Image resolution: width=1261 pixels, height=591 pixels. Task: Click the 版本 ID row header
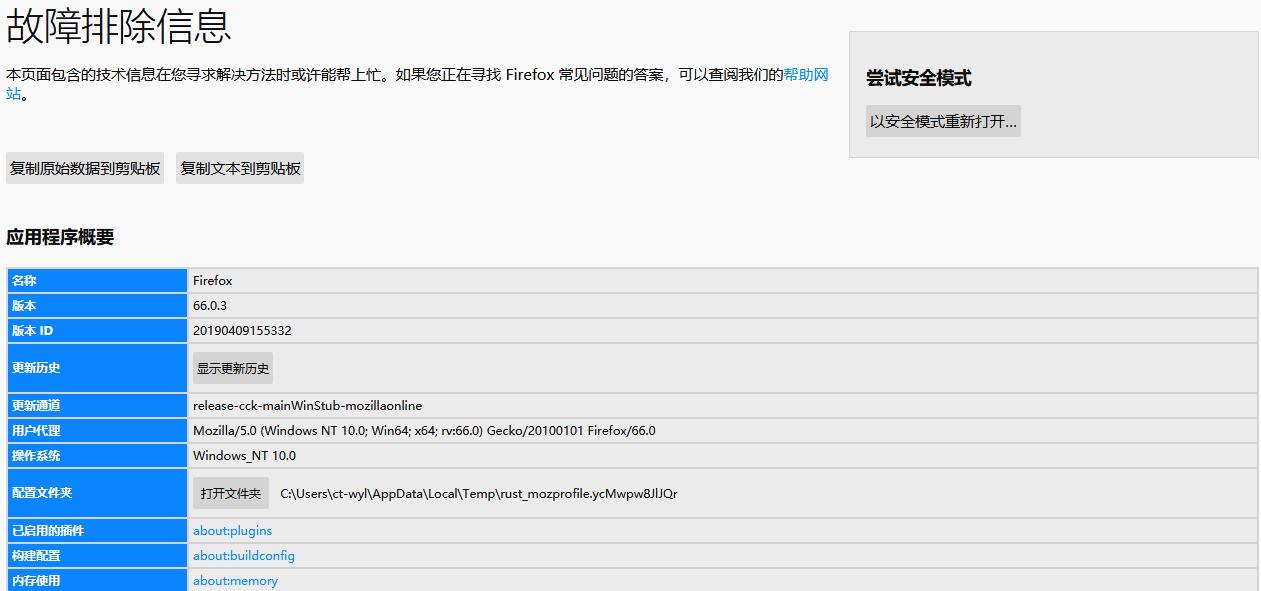(97, 331)
